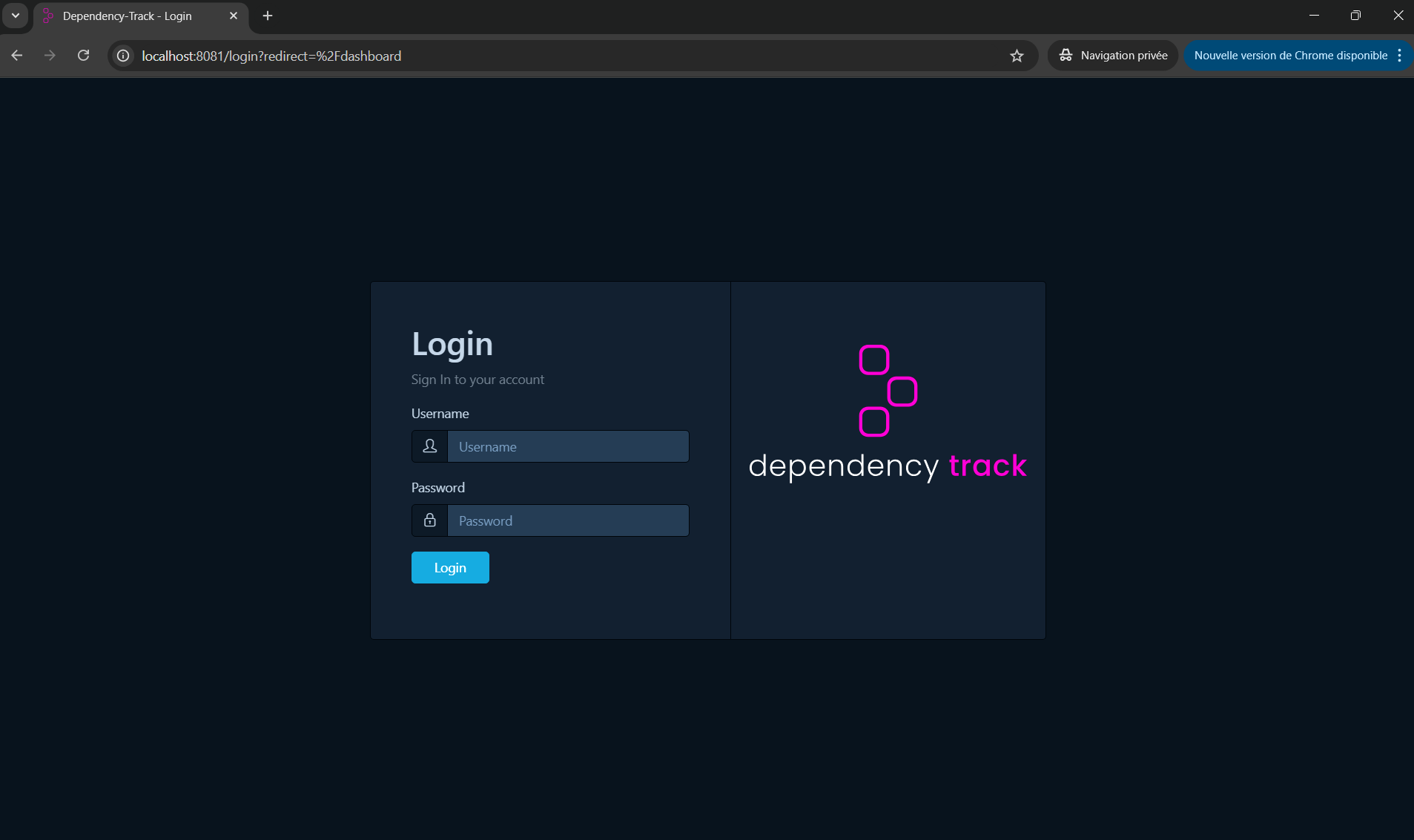This screenshot has height=840, width=1414.
Task: Click the 'Login' heading text
Action: click(452, 344)
